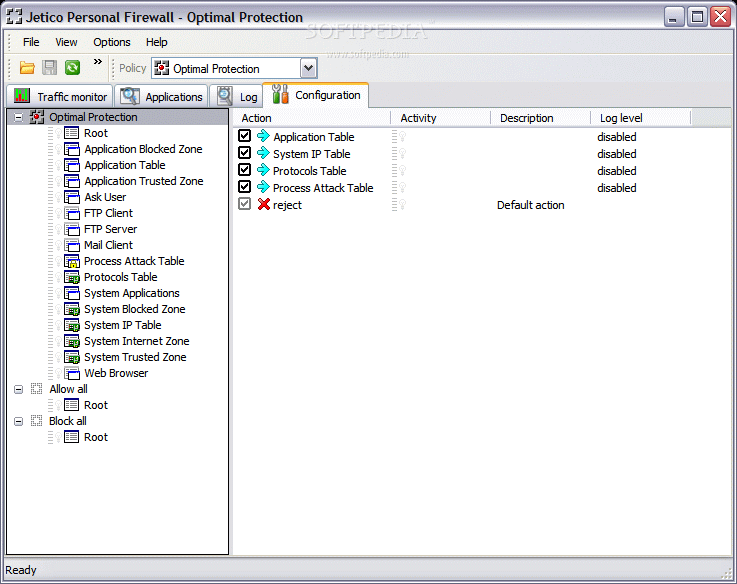This screenshot has height=584, width=737.
Task: Click the System Internet Zone icon
Action: (71, 341)
